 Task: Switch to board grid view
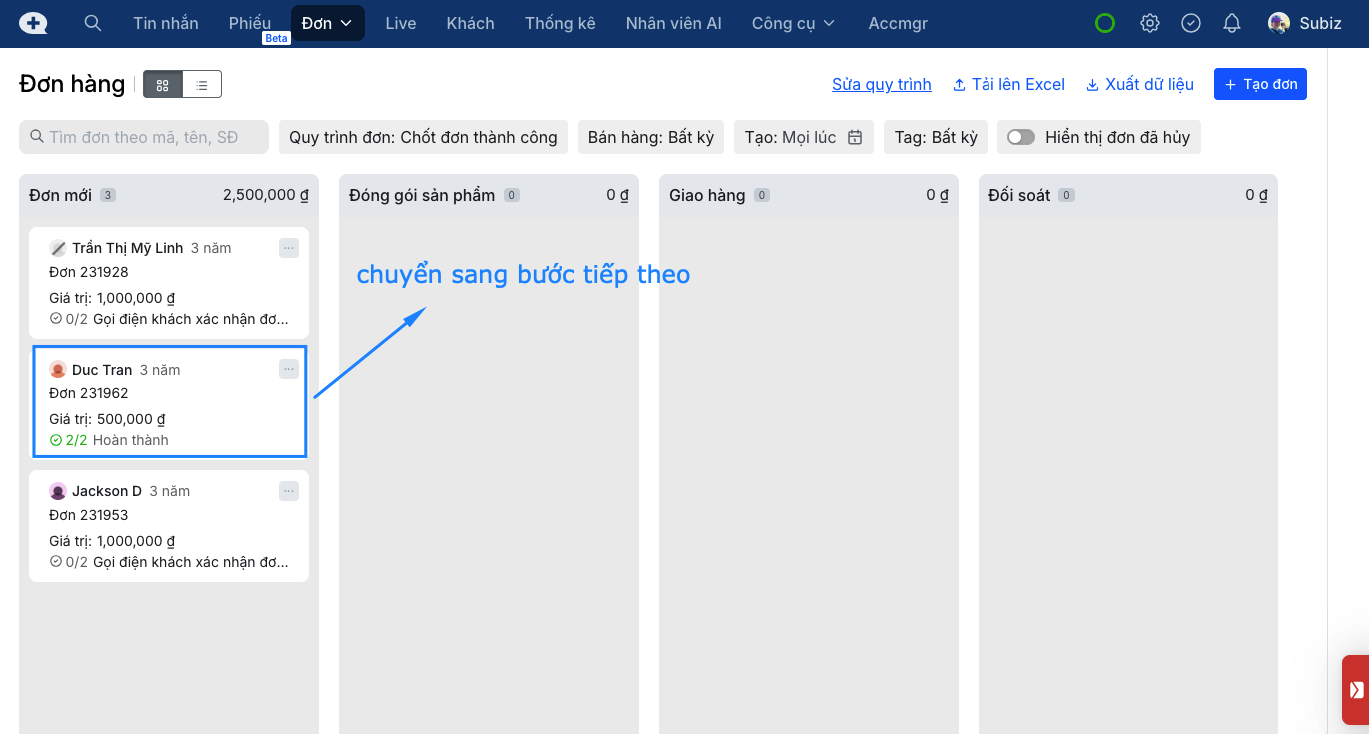pyautogui.click(x=163, y=85)
